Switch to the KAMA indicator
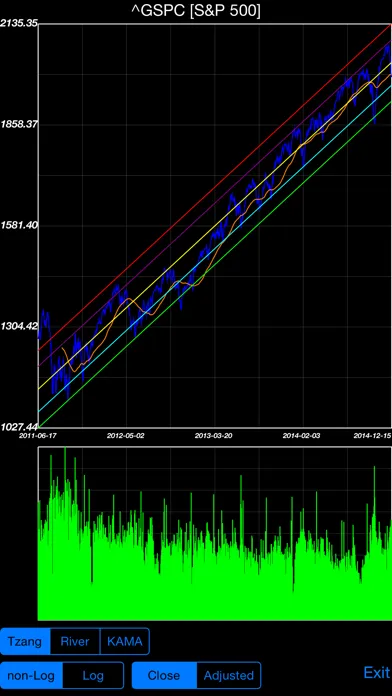The height and width of the screenshot is (696, 392). [x=125, y=641]
